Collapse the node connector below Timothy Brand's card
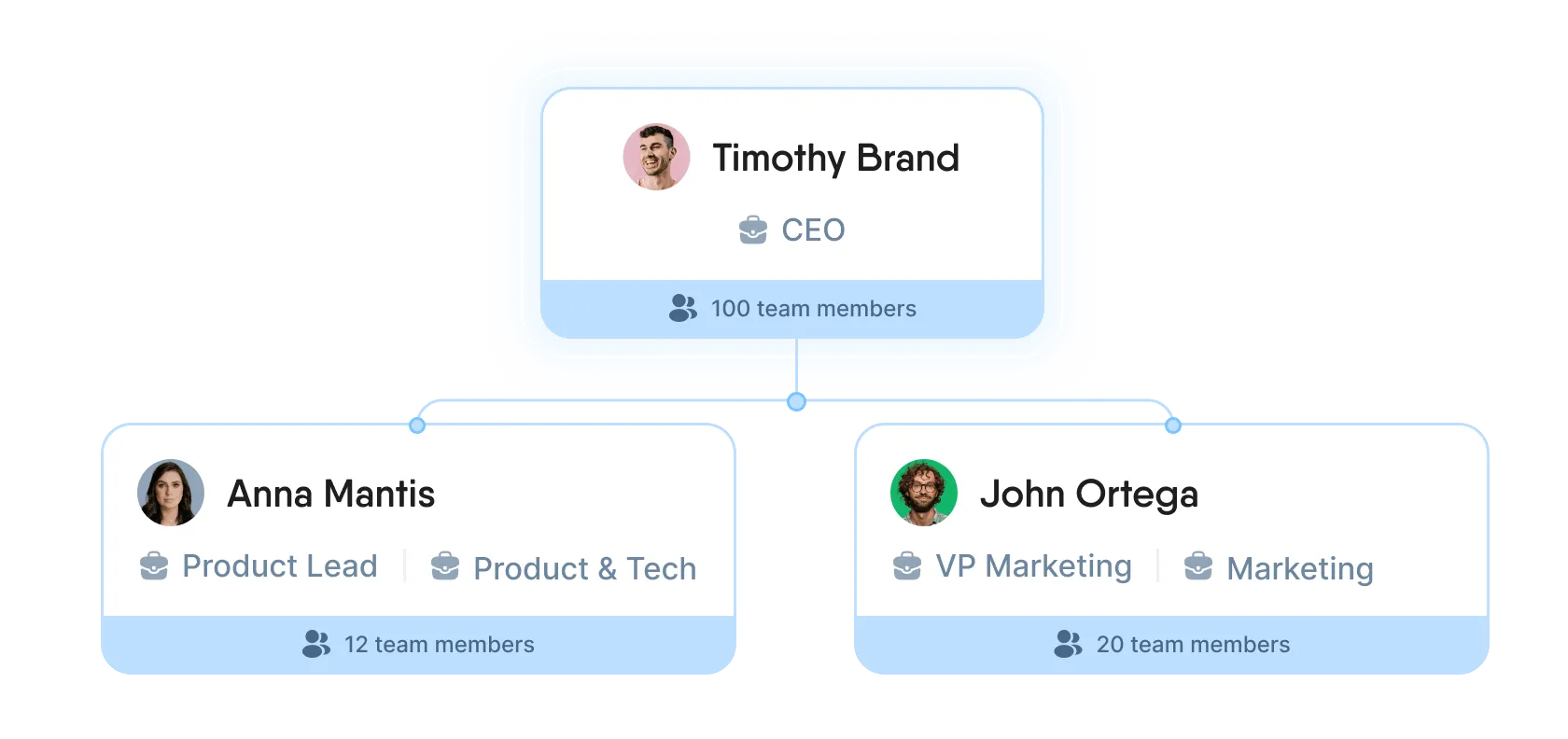 pos(796,402)
